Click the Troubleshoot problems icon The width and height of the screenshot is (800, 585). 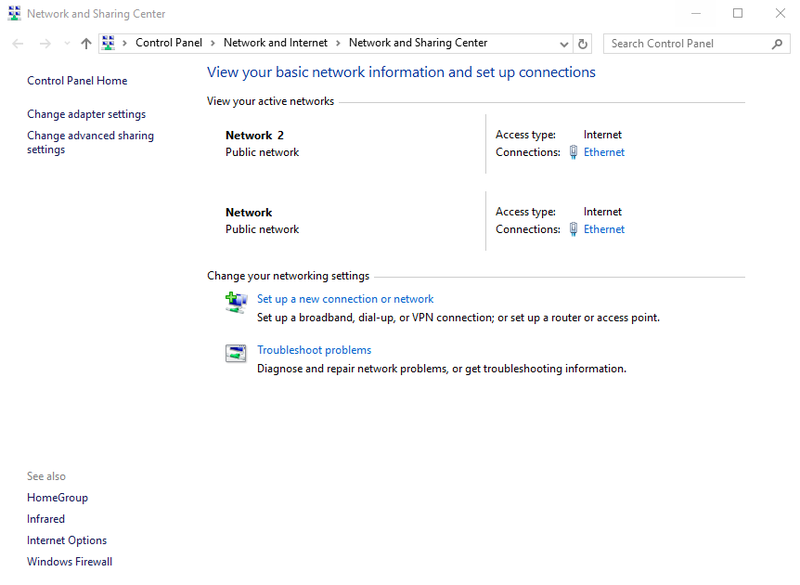235,353
